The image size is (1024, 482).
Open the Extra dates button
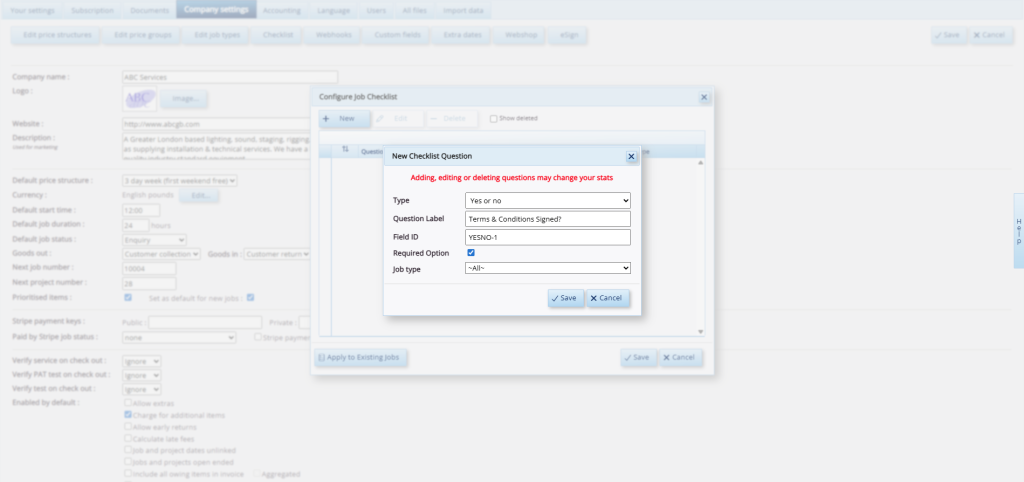click(x=462, y=35)
